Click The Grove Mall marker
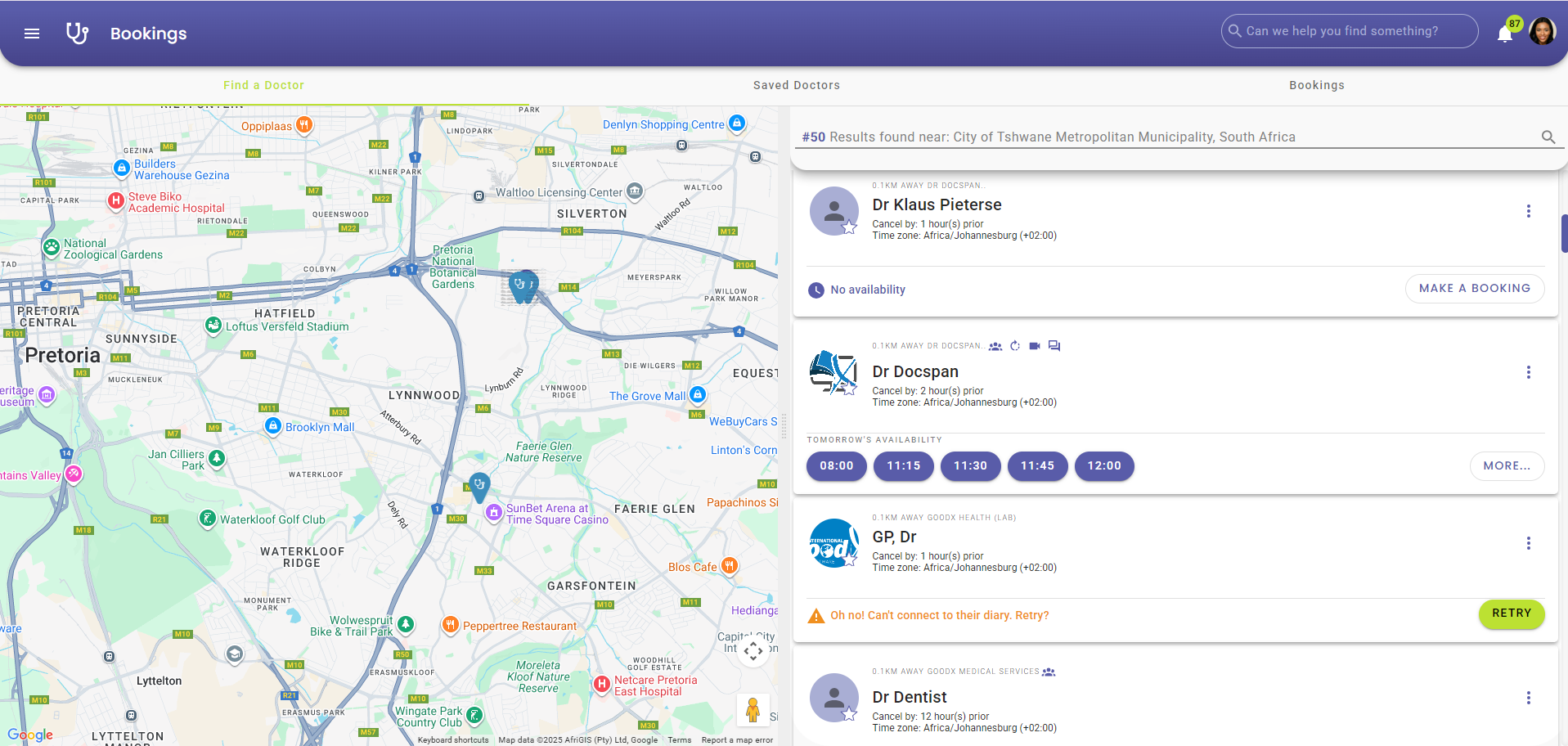Viewport: 1568px width, 746px height. click(x=697, y=395)
